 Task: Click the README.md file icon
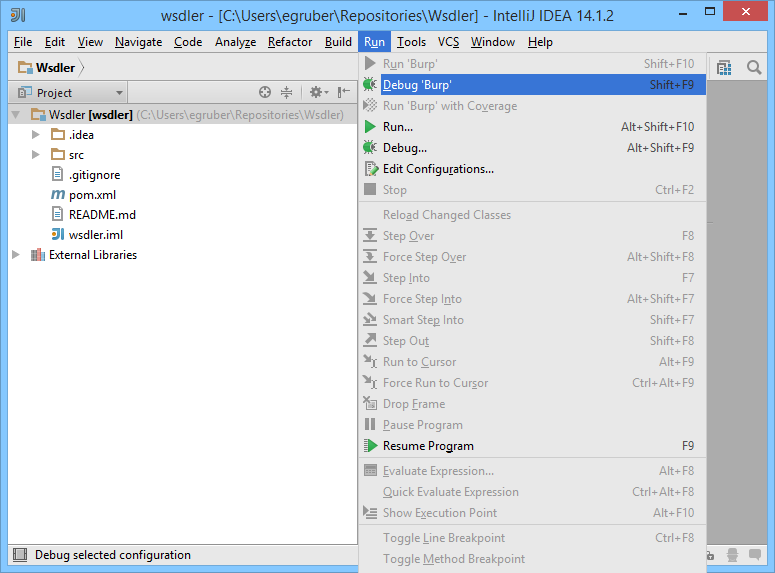click(58, 214)
